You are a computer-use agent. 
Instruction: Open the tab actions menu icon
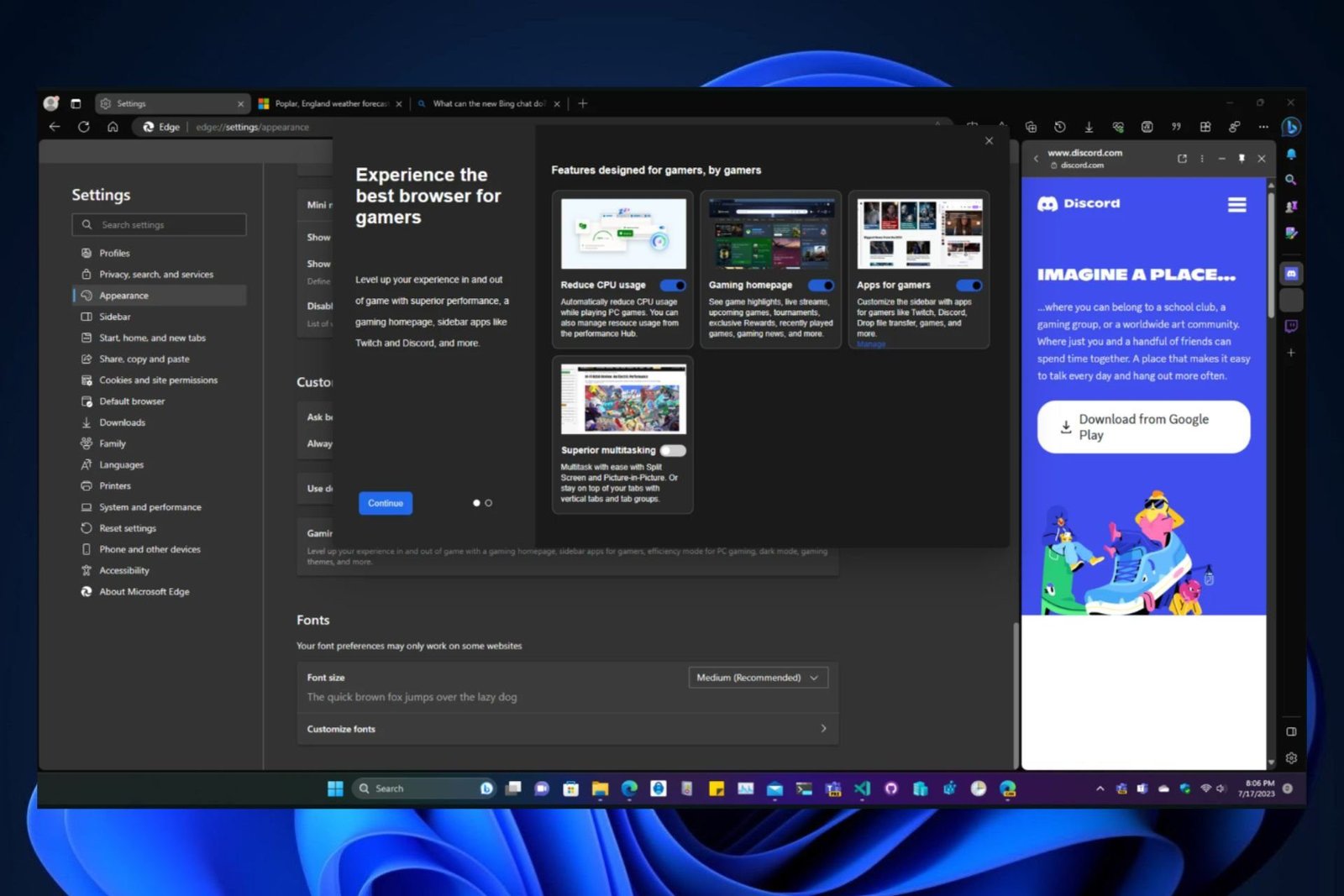pyautogui.click(x=76, y=103)
